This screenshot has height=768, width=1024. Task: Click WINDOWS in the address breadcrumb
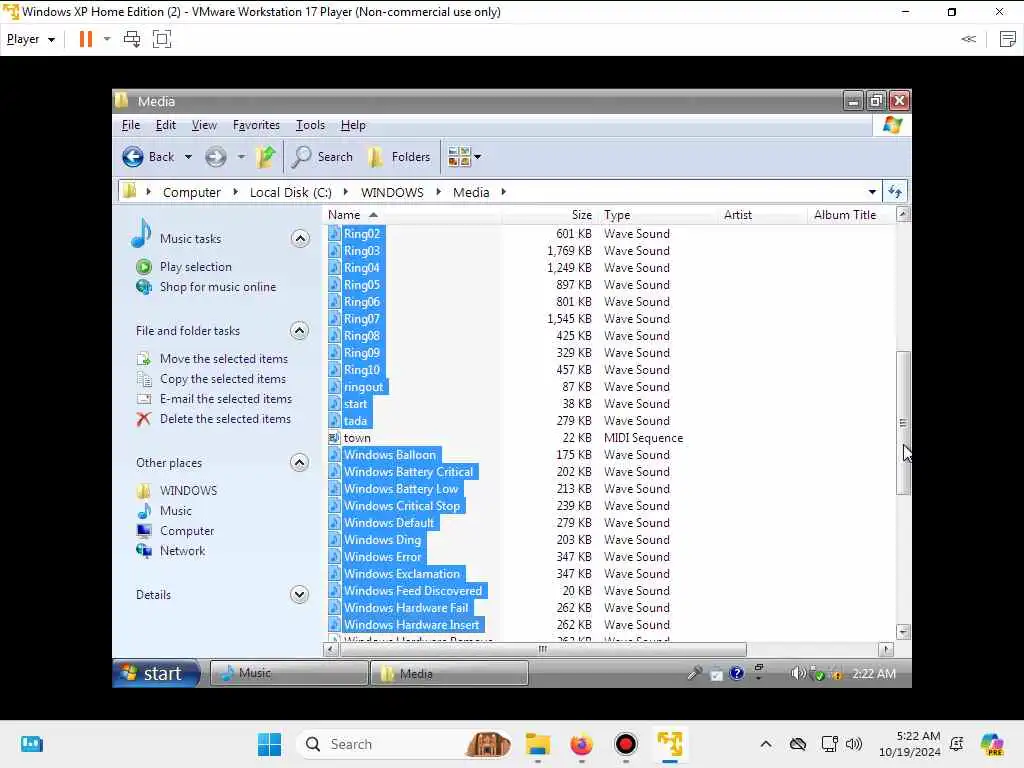[392, 193]
